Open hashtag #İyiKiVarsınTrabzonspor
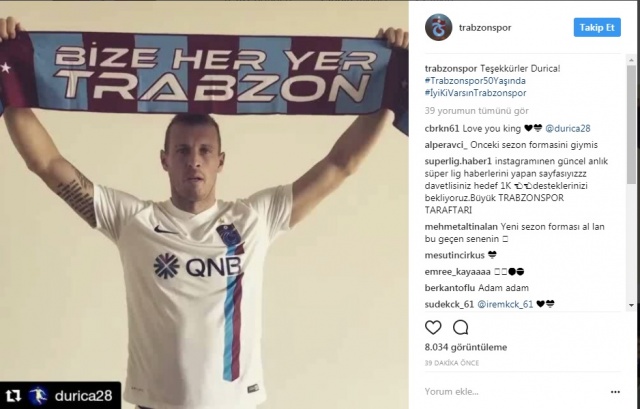Screen dimensions: 640x409 pos(476,93)
